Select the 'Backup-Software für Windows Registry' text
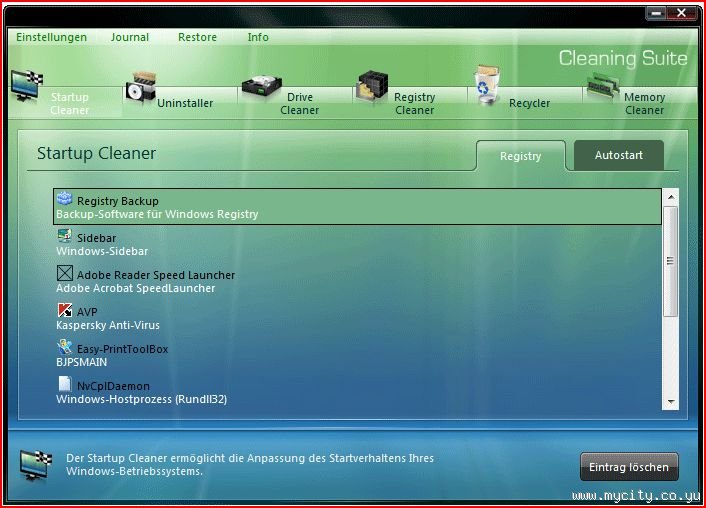This screenshot has height=508, width=706. tap(157, 214)
